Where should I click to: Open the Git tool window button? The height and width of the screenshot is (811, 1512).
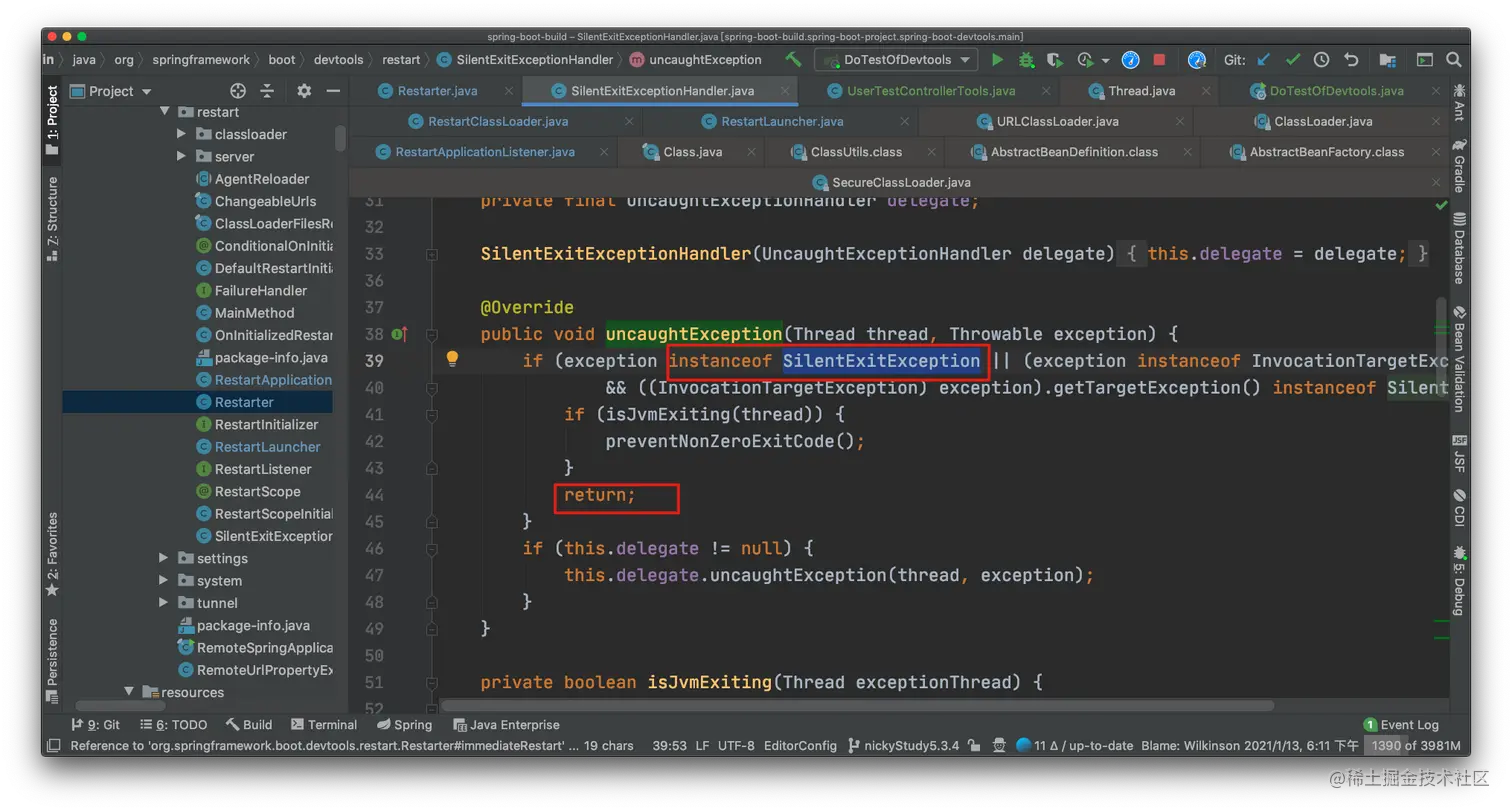[x=96, y=725]
